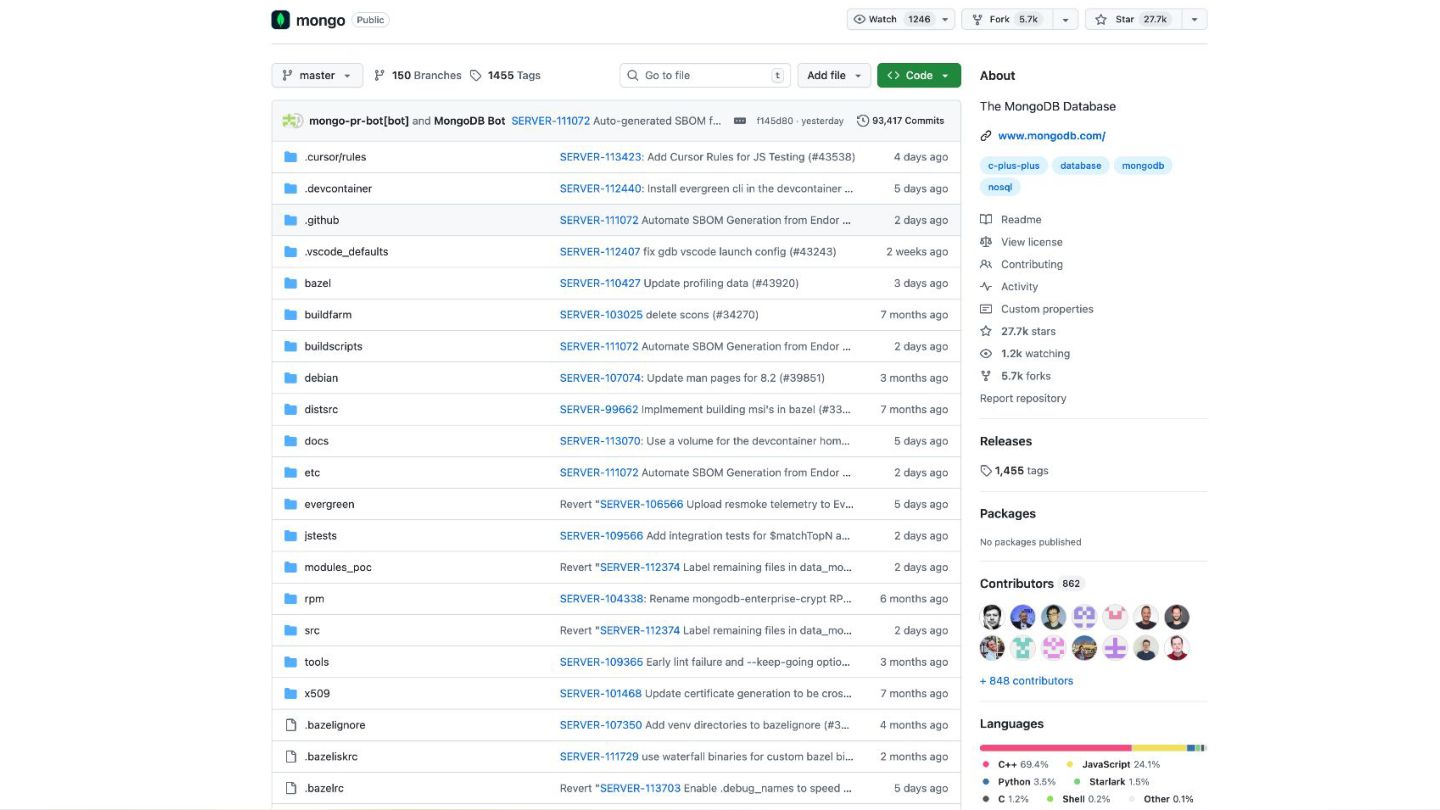Screen dimensions: 1440x810
Task: Click the folder icon beside x509
Action: coord(291,693)
